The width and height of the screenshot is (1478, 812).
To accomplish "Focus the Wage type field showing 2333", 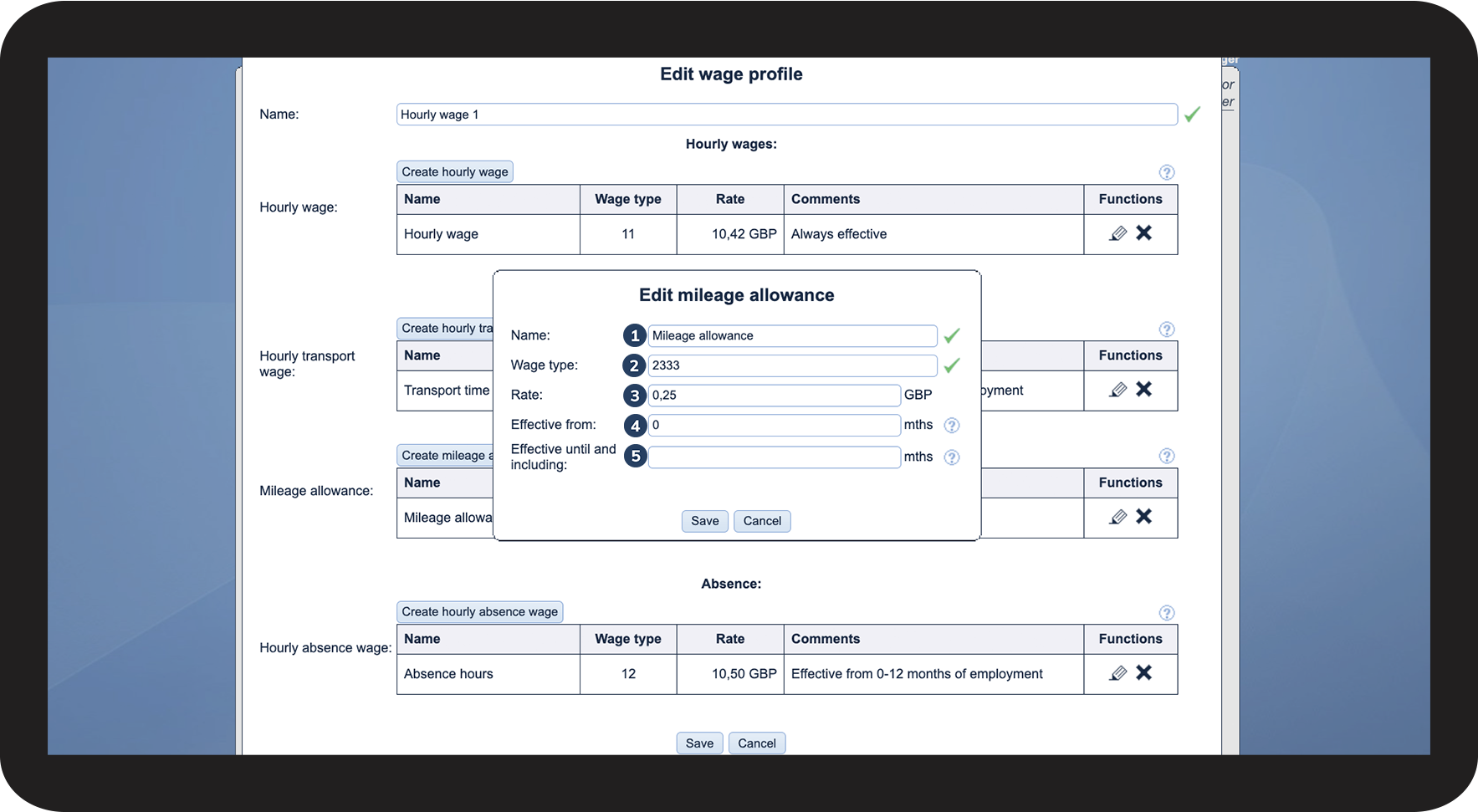I will pyautogui.click(x=792, y=365).
